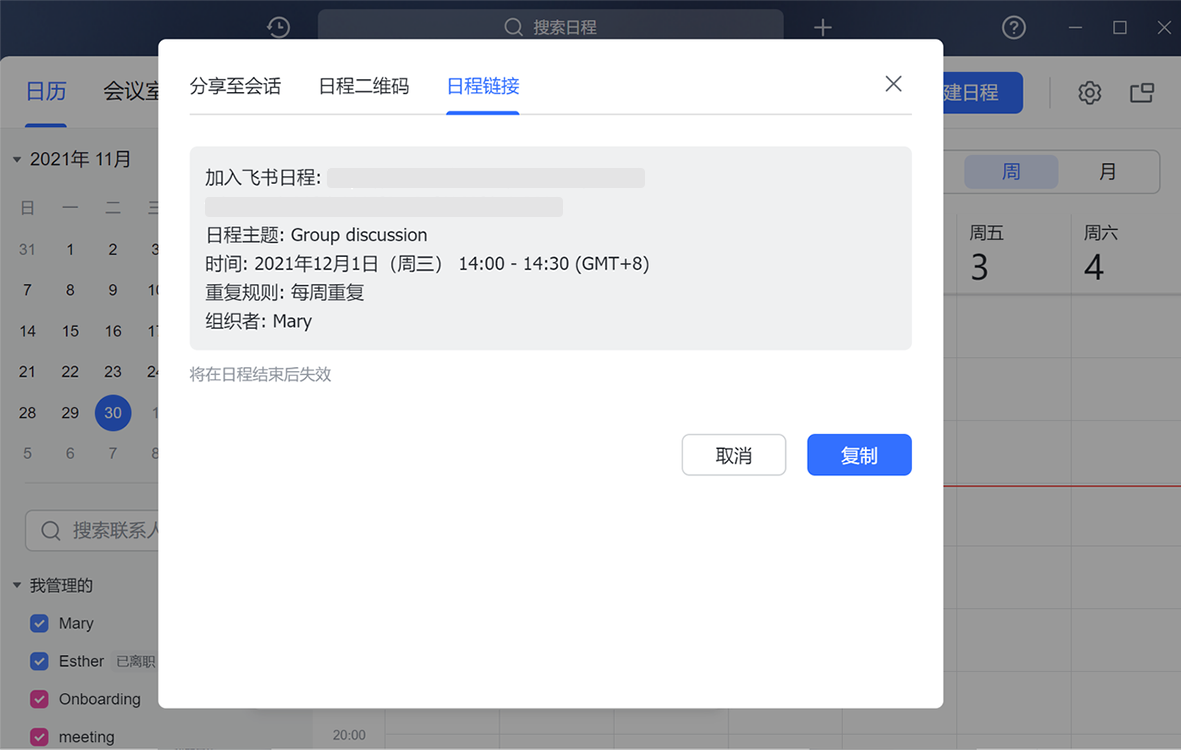Select date 28 in mini calendar
Viewport: 1181px width, 750px height.
pos(27,413)
